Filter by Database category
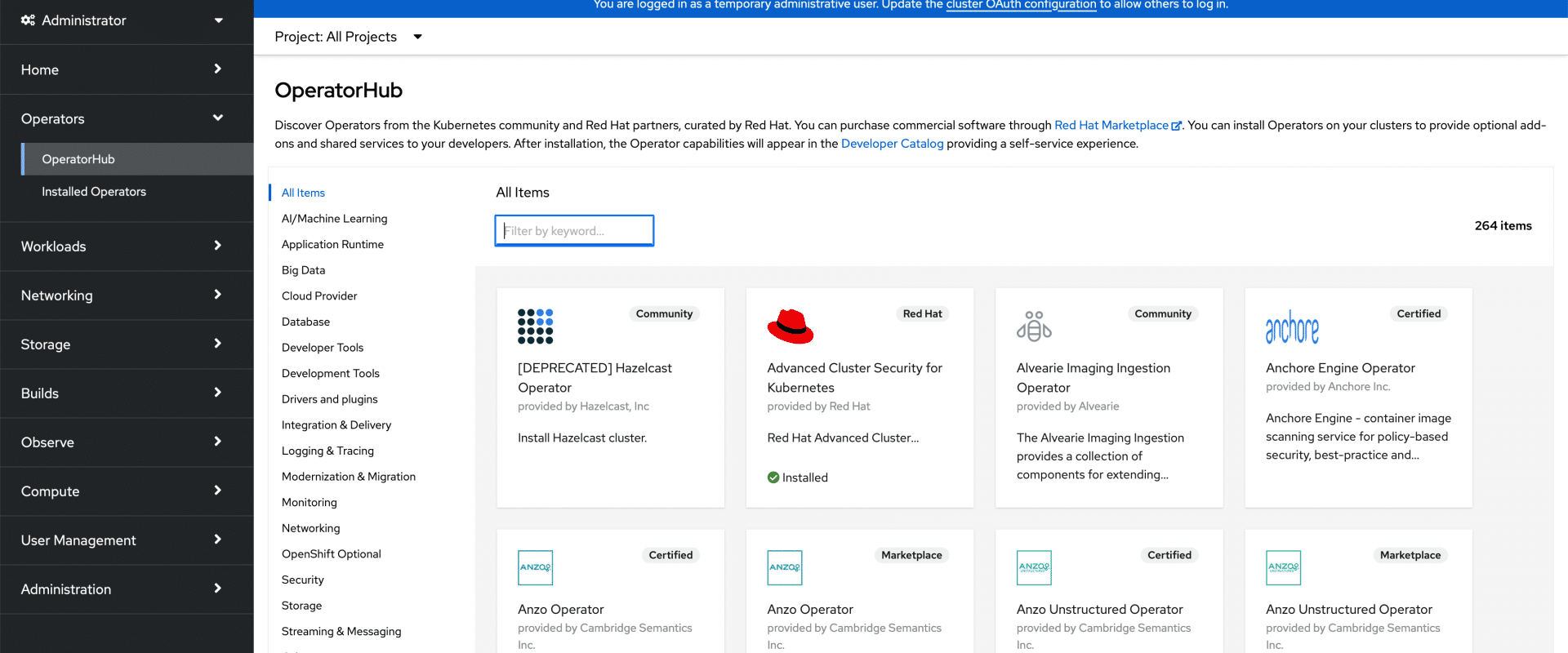The height and width of the screenshot is (653, 1568). pos(305,322)
